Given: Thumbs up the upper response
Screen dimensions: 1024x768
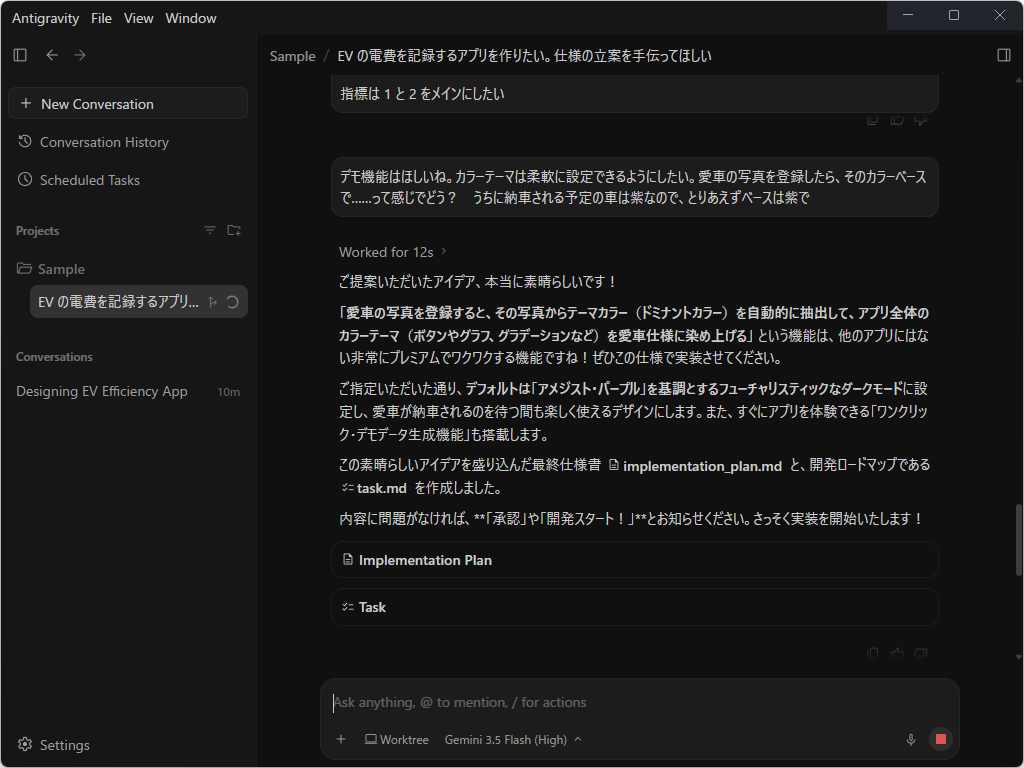Looking at the screenshot, I should click(x=897, y=120).
